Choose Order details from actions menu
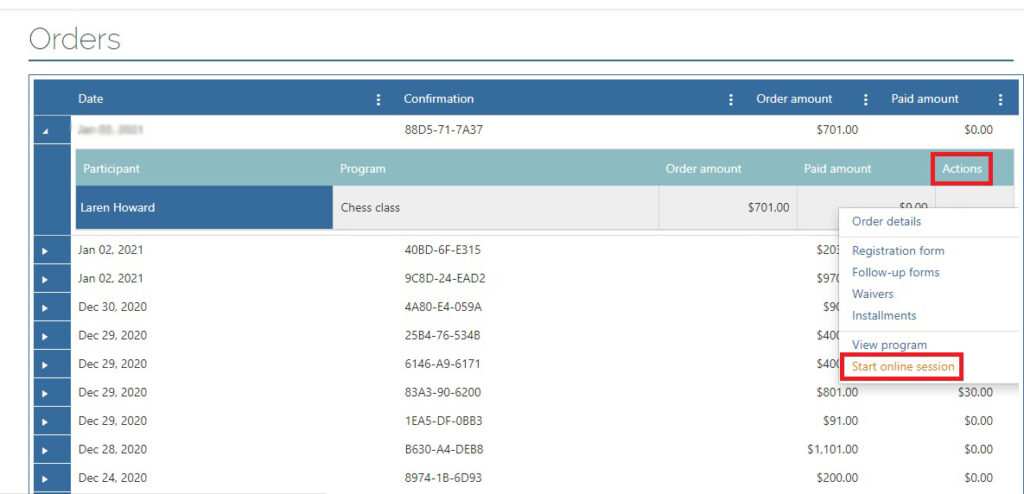1024x494 pixels. click(886, 222)
